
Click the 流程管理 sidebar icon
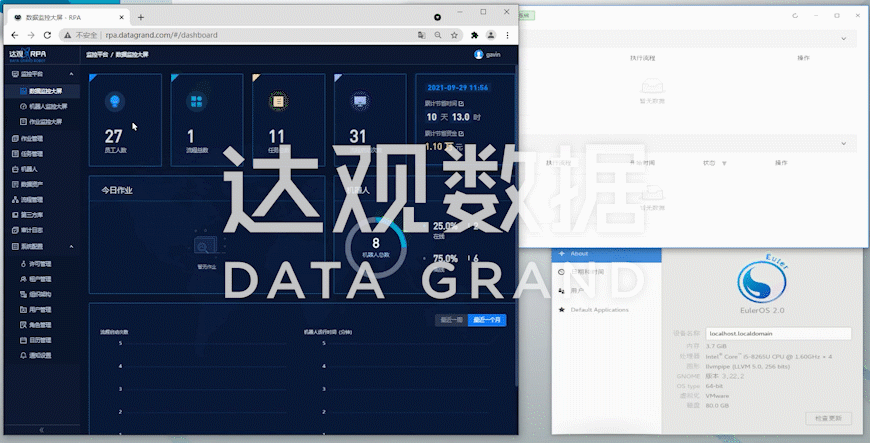coord(16,199)
